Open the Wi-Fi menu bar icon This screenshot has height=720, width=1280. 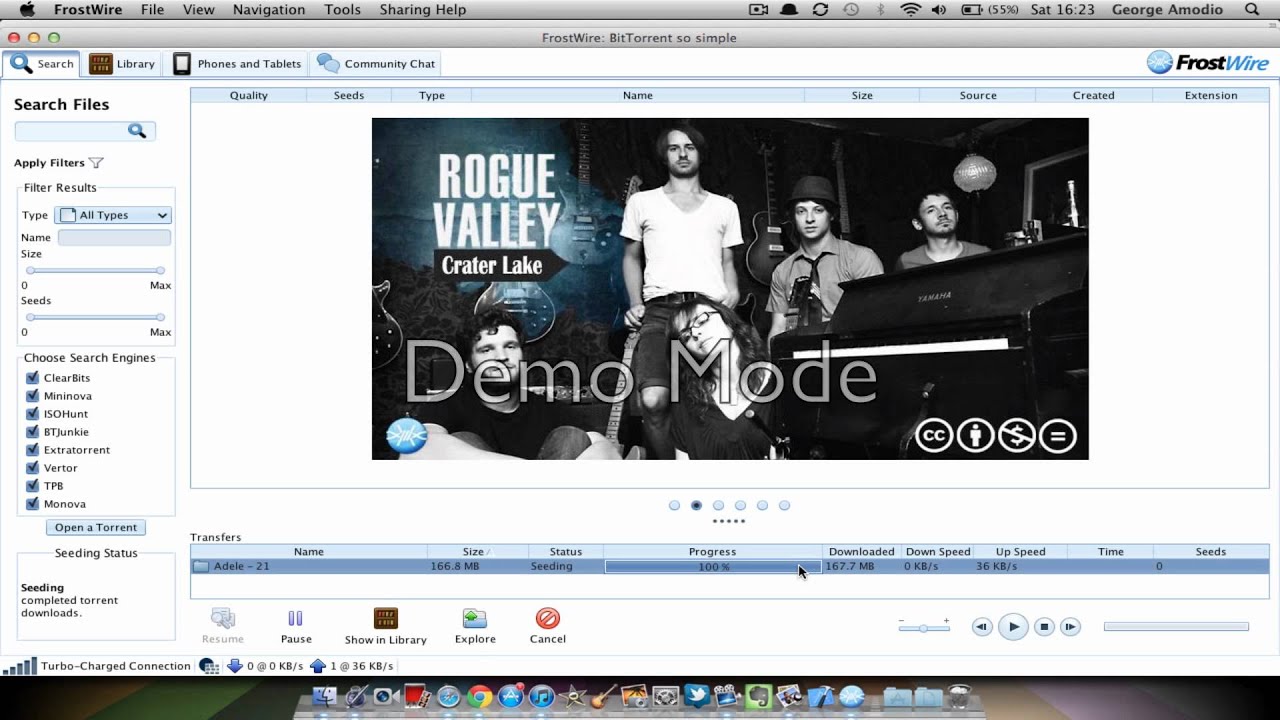[910, 10]
